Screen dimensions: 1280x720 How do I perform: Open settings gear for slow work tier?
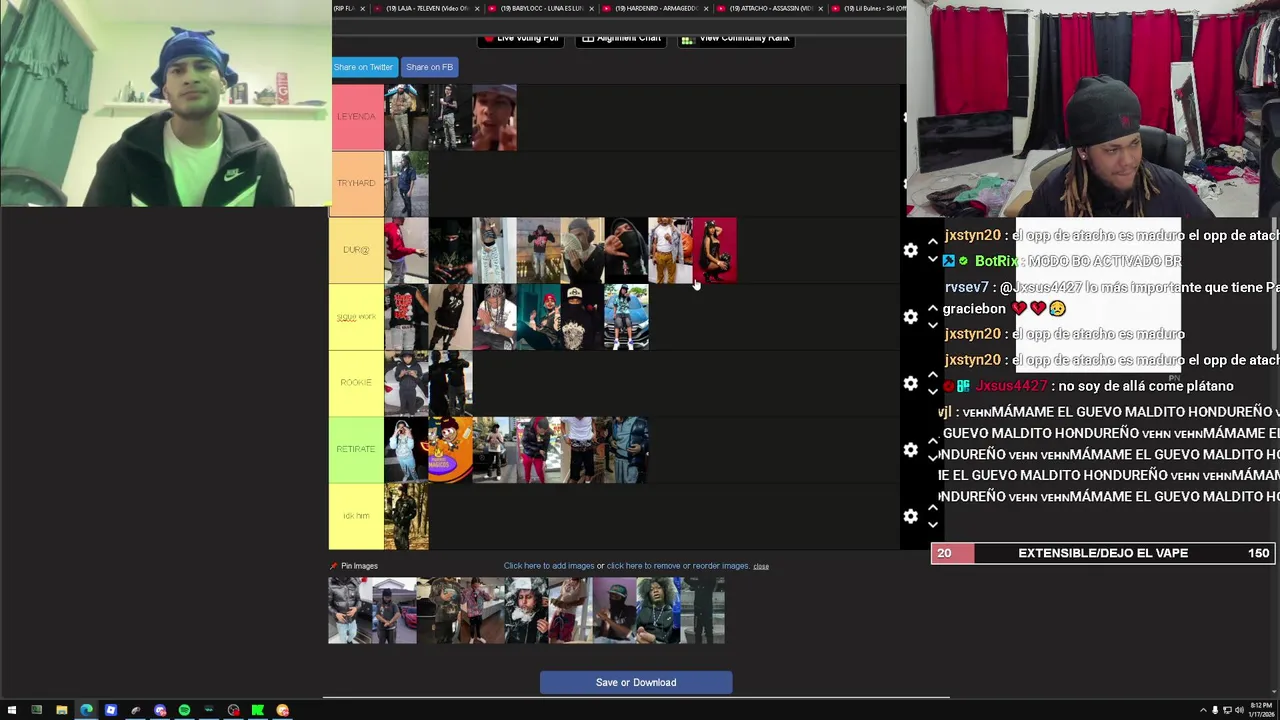tap(910, 317)
